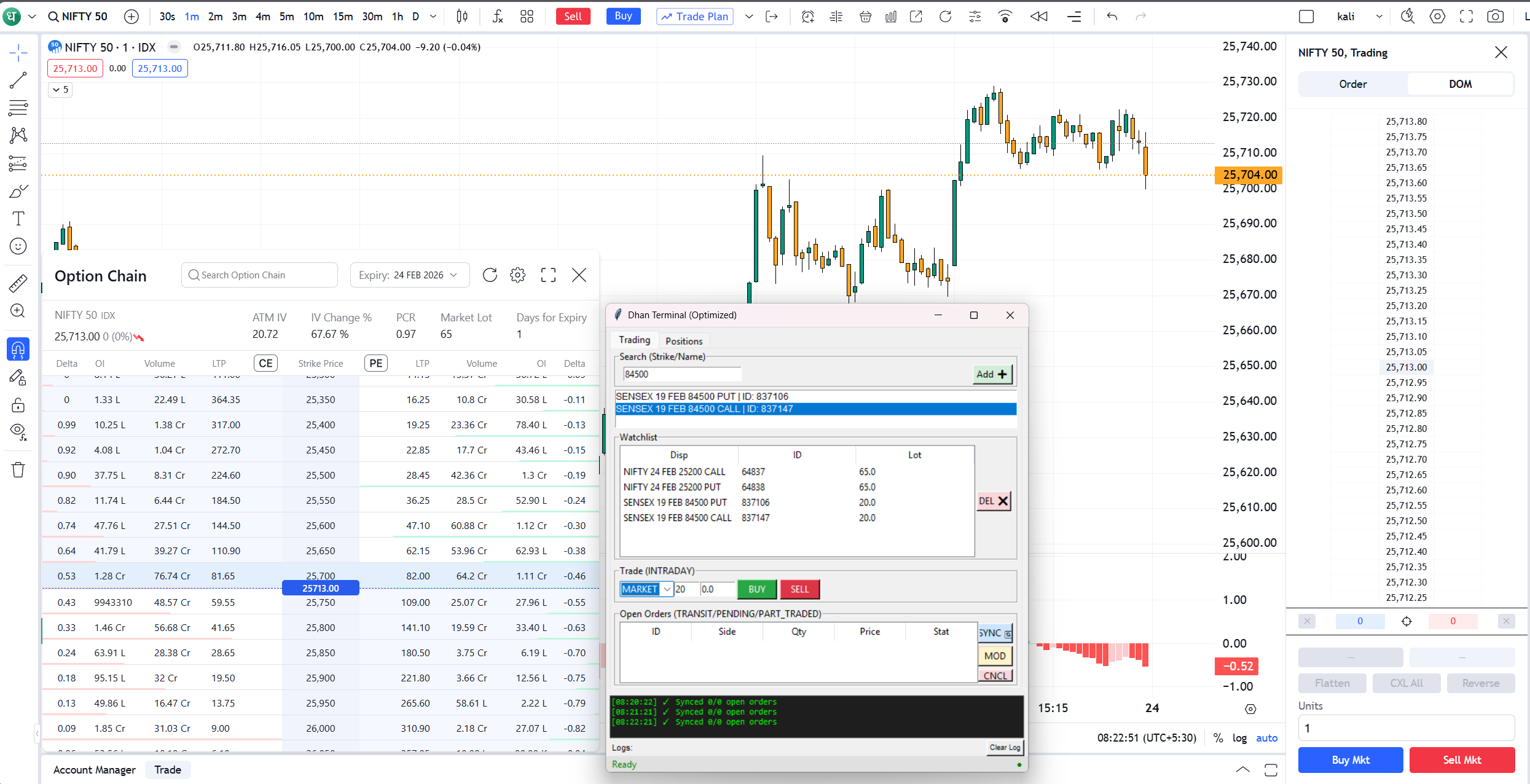Click the Search Option Chain field
The height and width of the screenshot is (784, 1530).
(259, 275)
